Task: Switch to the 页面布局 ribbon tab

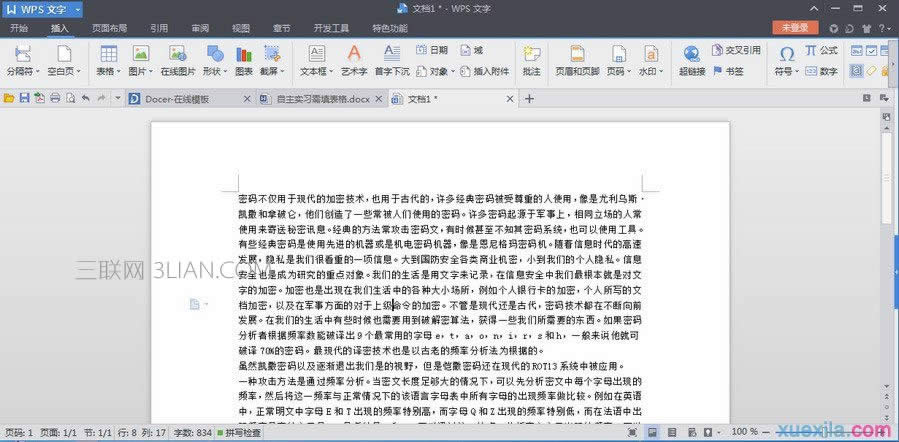Action: (110, 28)
